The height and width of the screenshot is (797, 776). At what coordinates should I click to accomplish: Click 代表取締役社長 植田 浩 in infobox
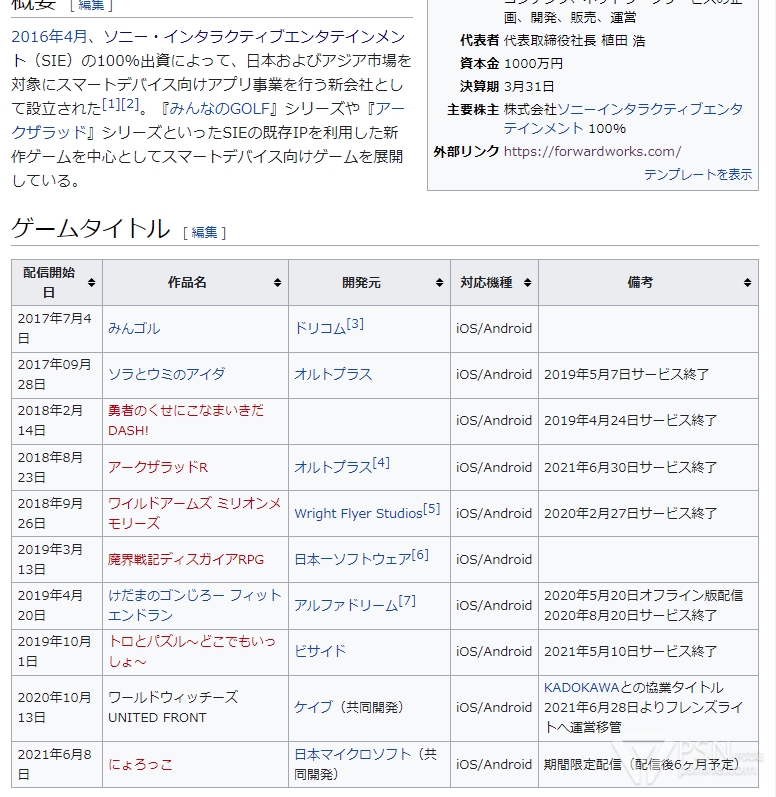[x=574, y=41]
